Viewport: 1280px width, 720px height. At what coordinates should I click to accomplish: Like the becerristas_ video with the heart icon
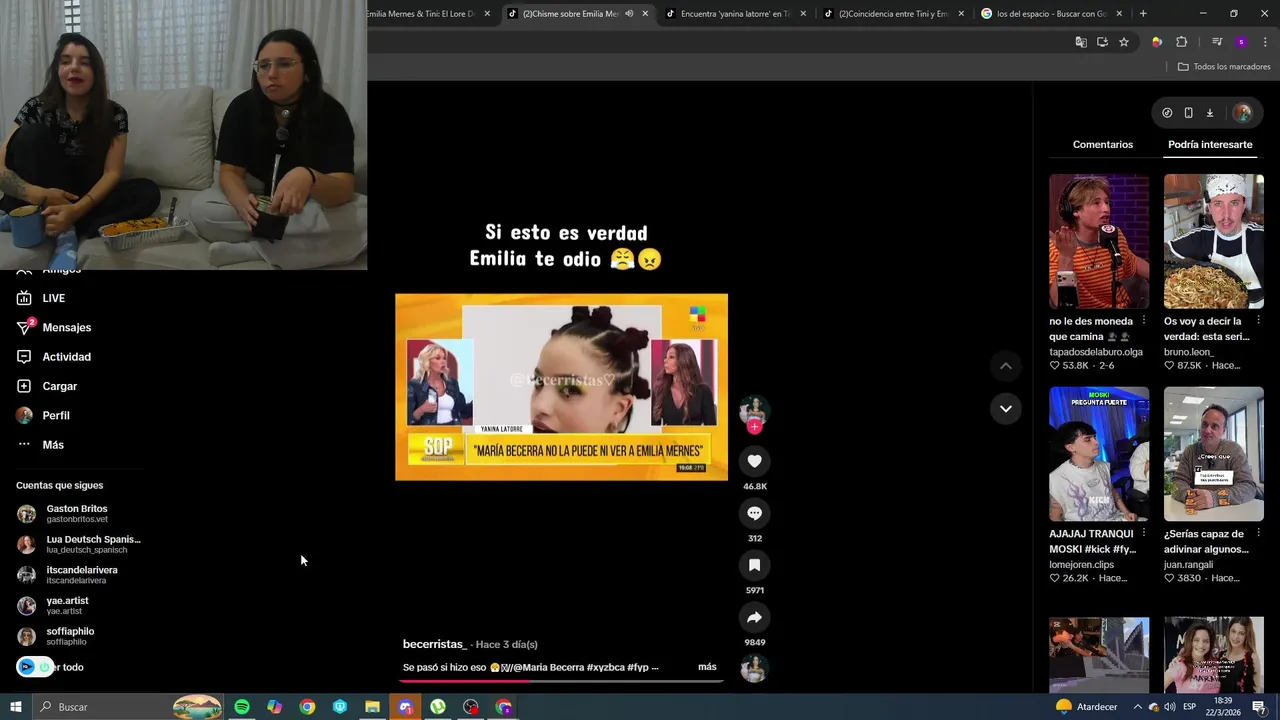[754, 461]
